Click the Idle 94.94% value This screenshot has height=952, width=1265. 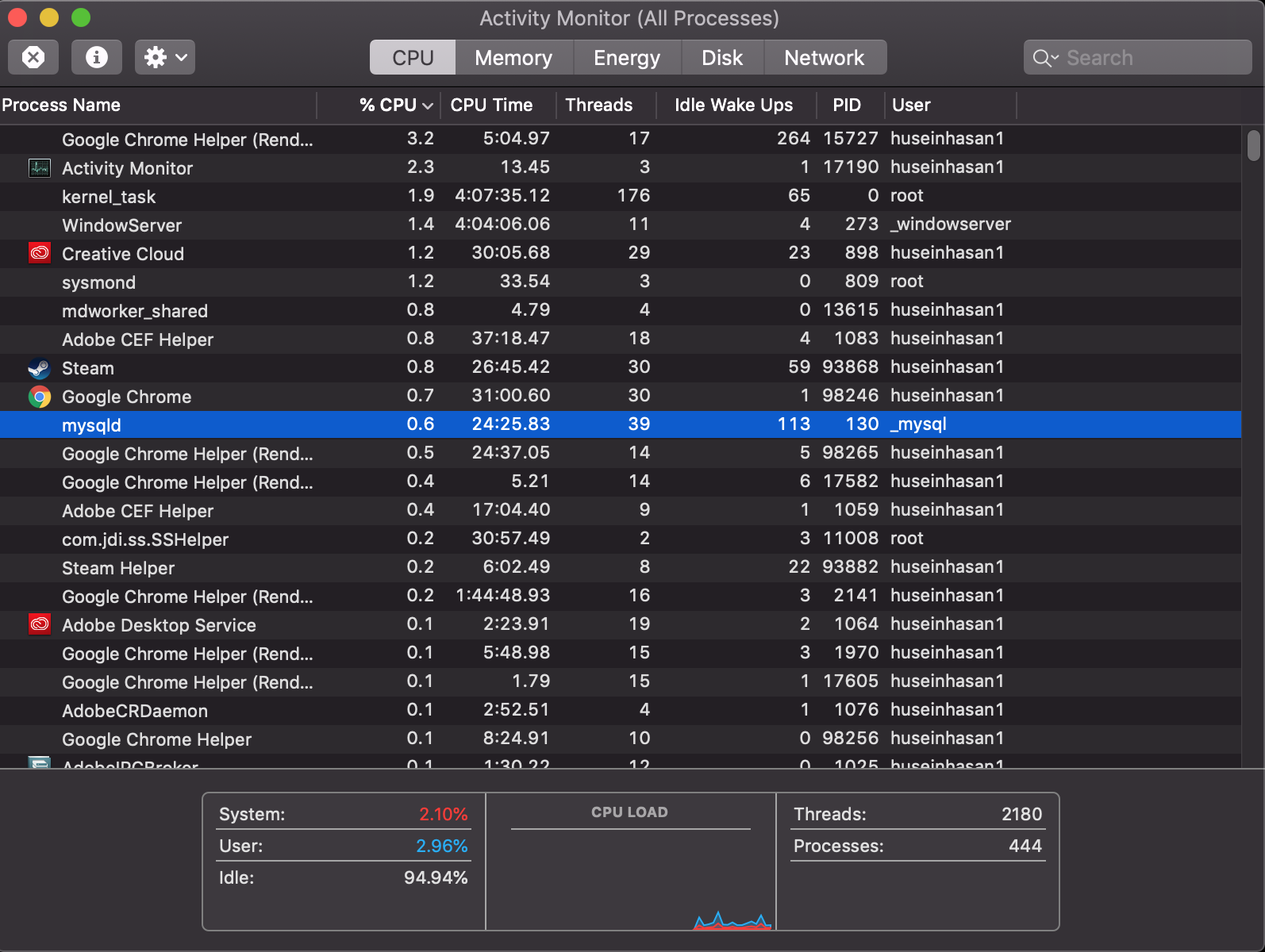click(x=436, y=878)
